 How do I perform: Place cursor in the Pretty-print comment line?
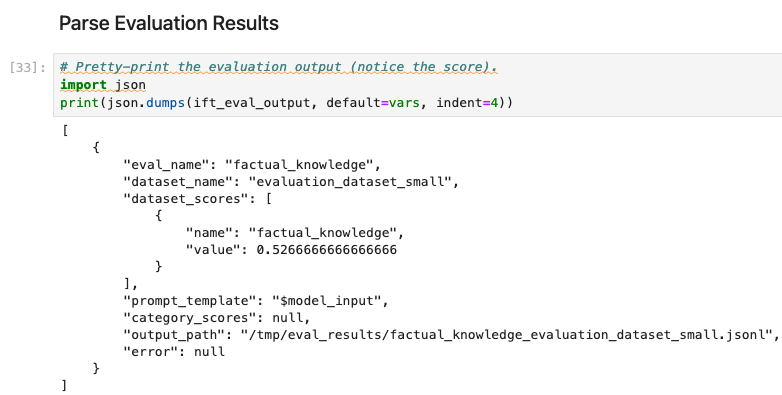tap(279, 67)
